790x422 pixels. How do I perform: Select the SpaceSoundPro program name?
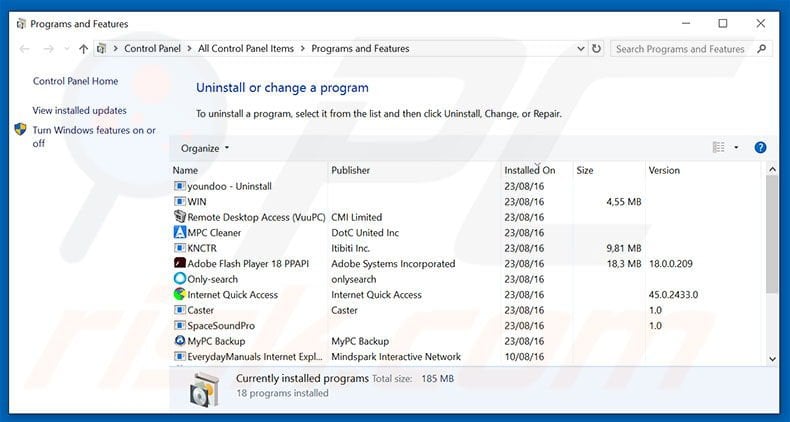pyautogui.click(x=221, y=326)
